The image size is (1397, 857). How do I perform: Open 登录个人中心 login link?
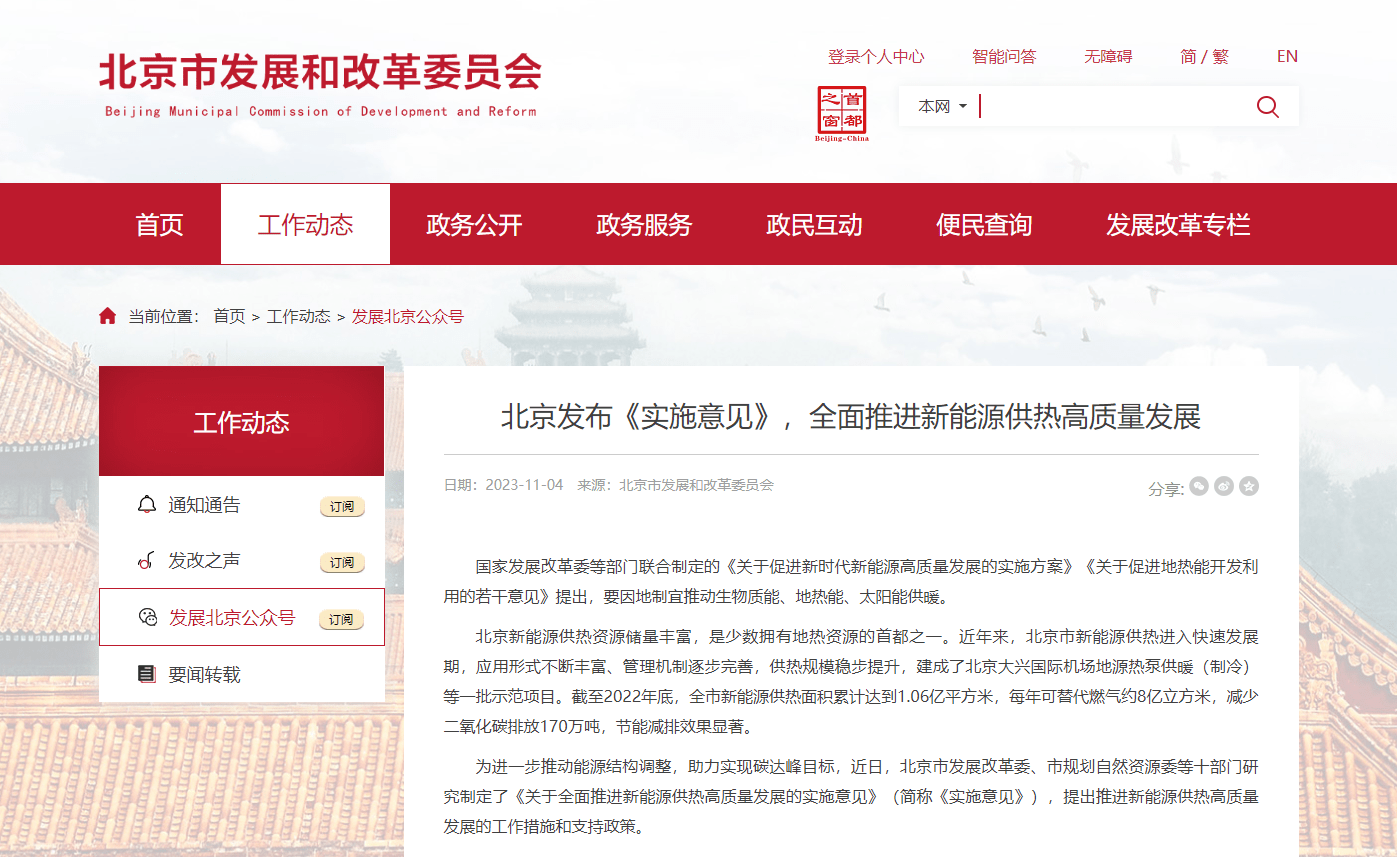[x=876, y=56]
